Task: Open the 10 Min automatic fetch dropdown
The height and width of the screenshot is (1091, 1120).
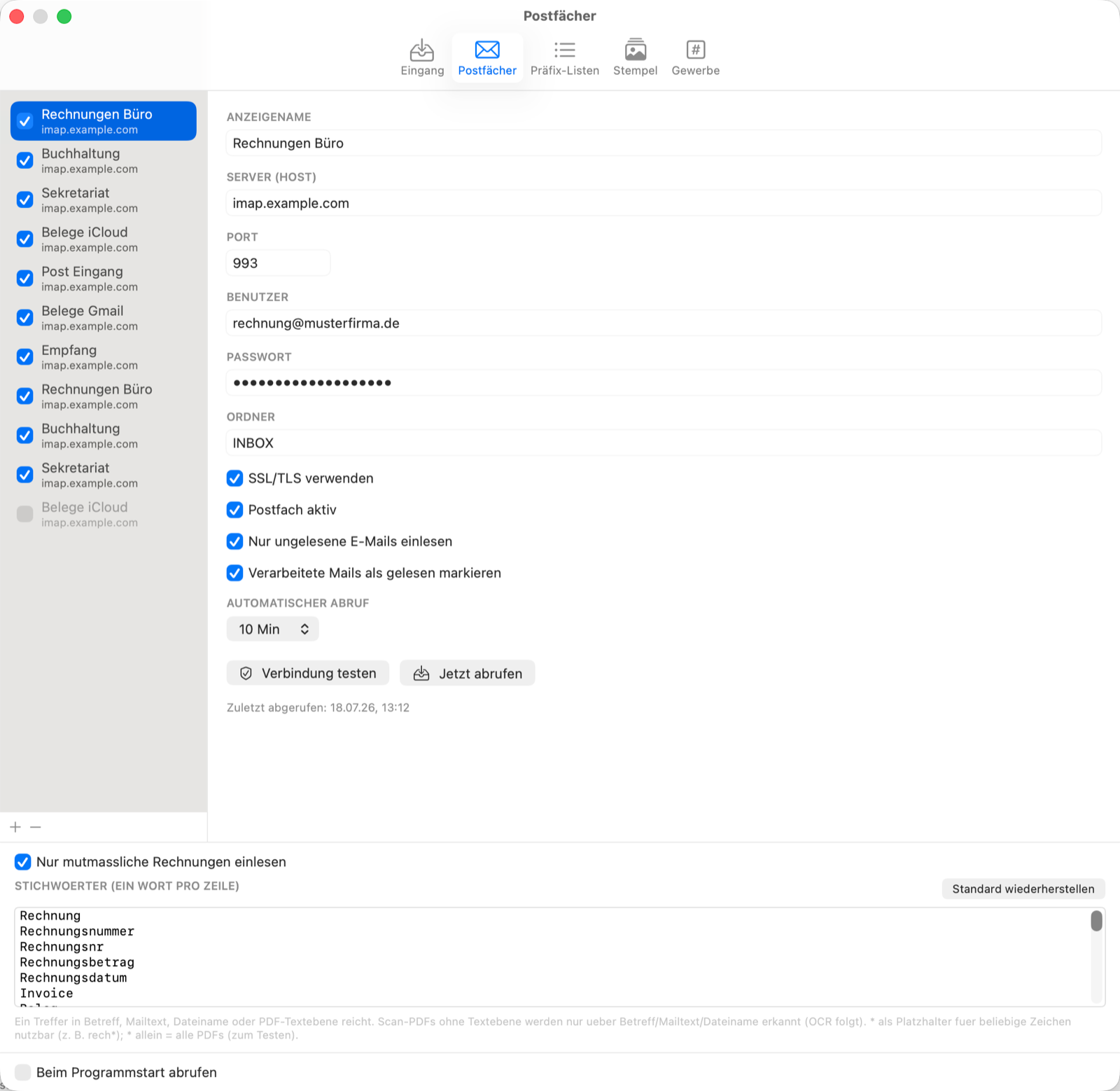Action: [x=273, y=629]
